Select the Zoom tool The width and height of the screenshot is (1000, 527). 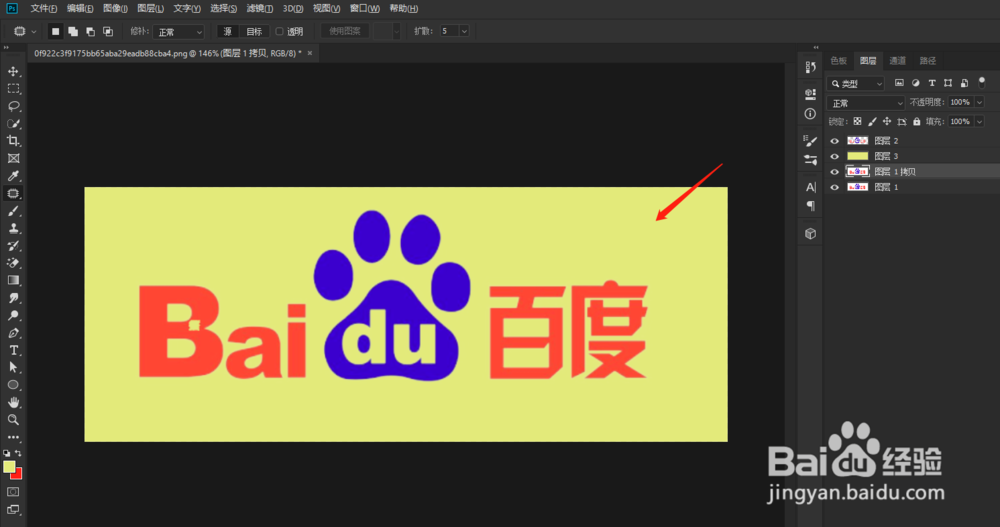click(13, 420)
